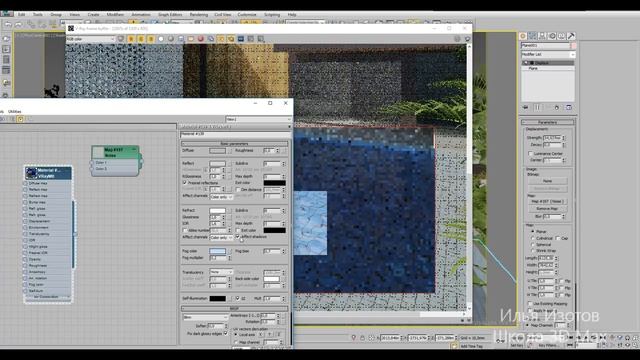Enable Luminance Center checkbox
640x360 pixels.
point(530,153)
